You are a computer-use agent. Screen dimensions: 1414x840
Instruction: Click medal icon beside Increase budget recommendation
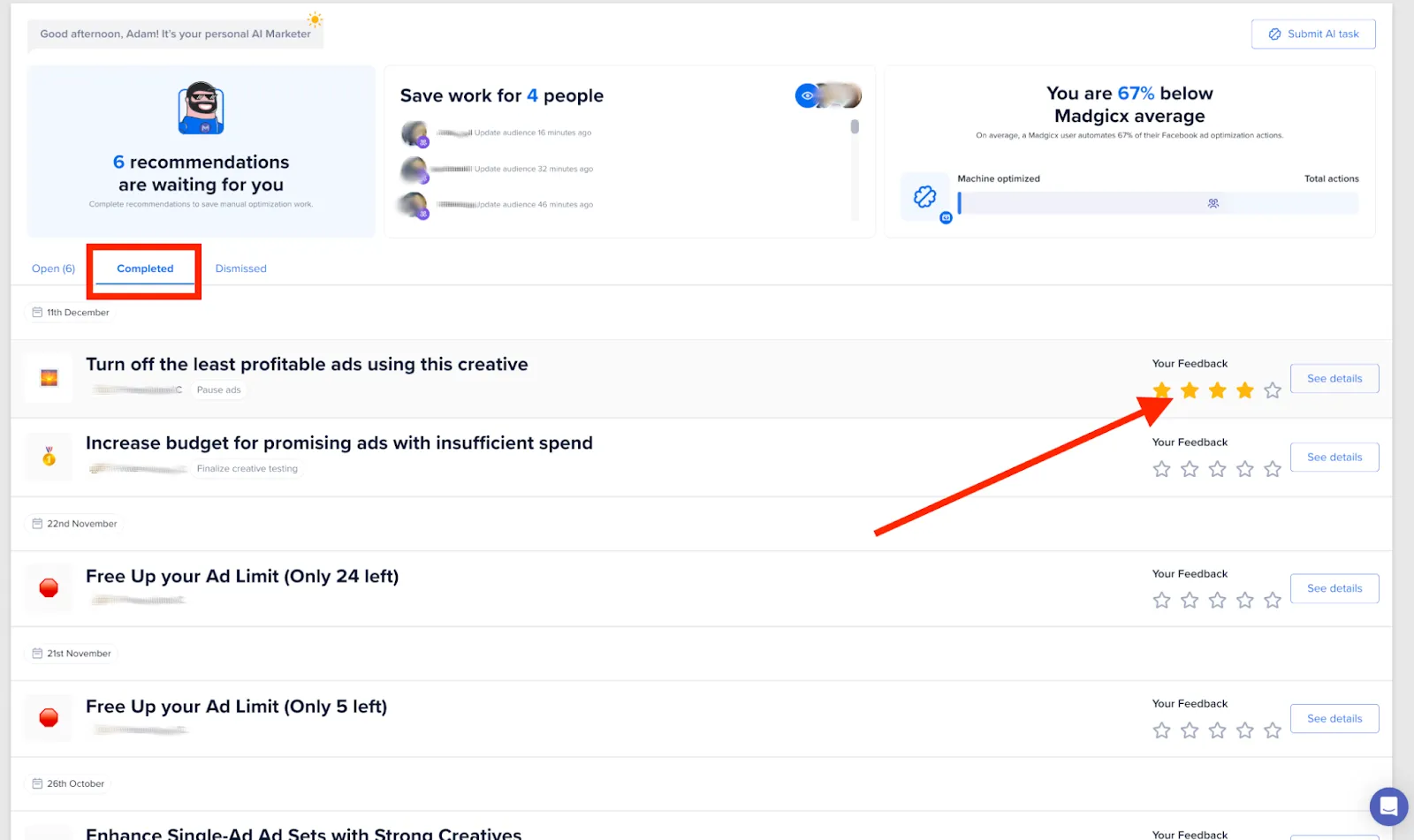tap(49, 457)
